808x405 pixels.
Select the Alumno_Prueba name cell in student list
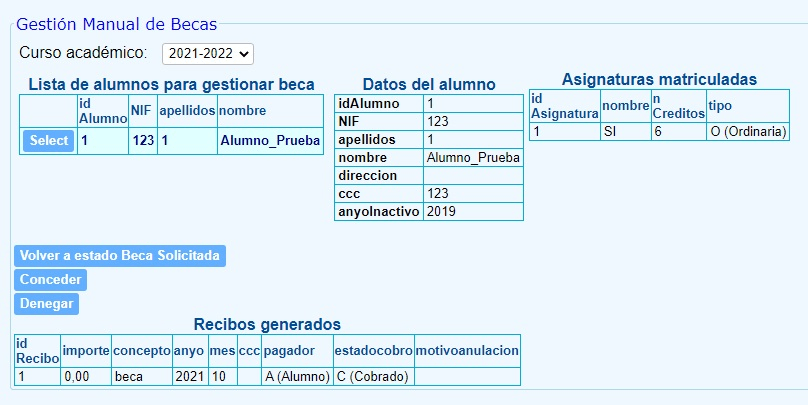[x=270, y=141]
